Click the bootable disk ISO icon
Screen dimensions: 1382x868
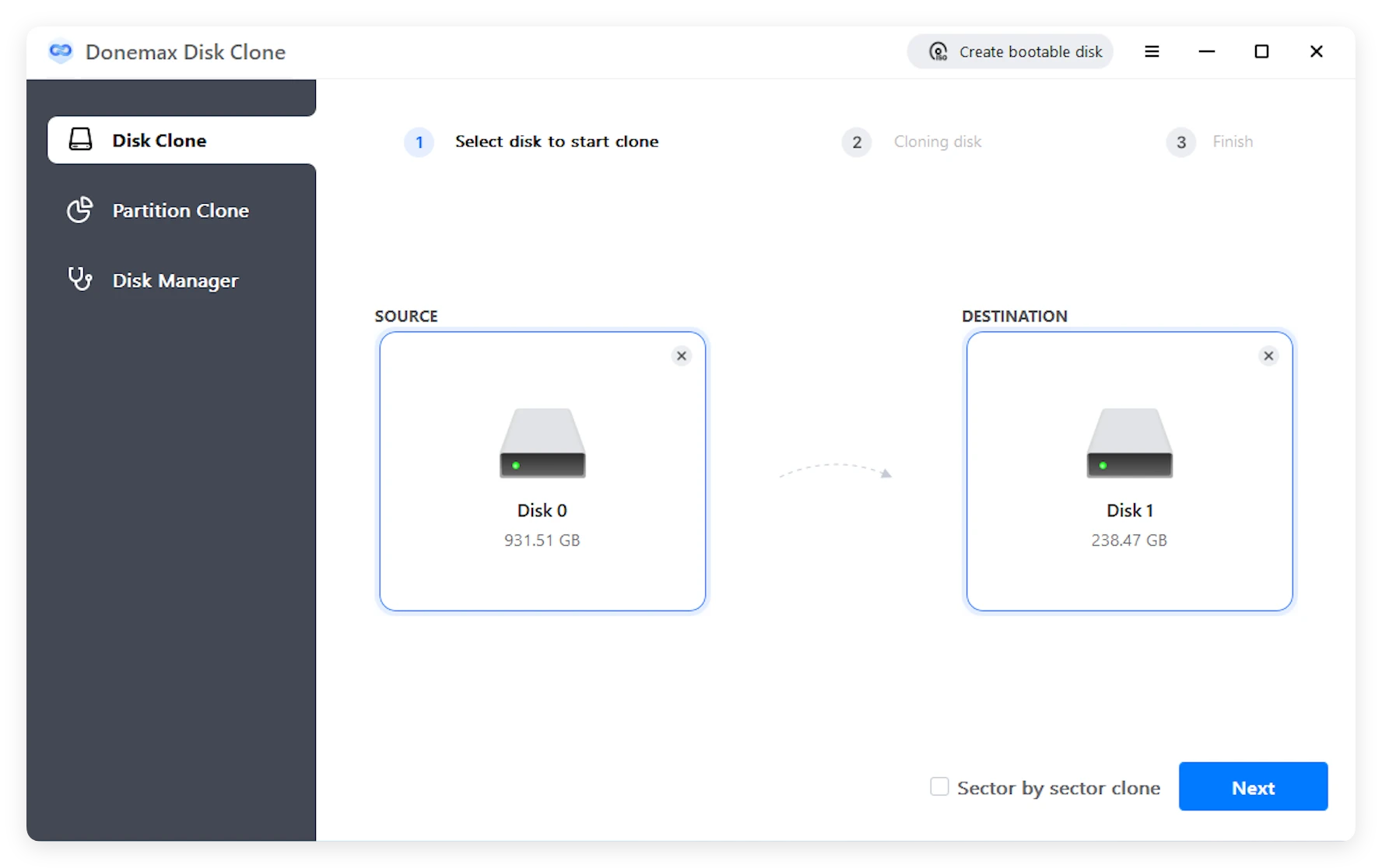tap(938, 51)
